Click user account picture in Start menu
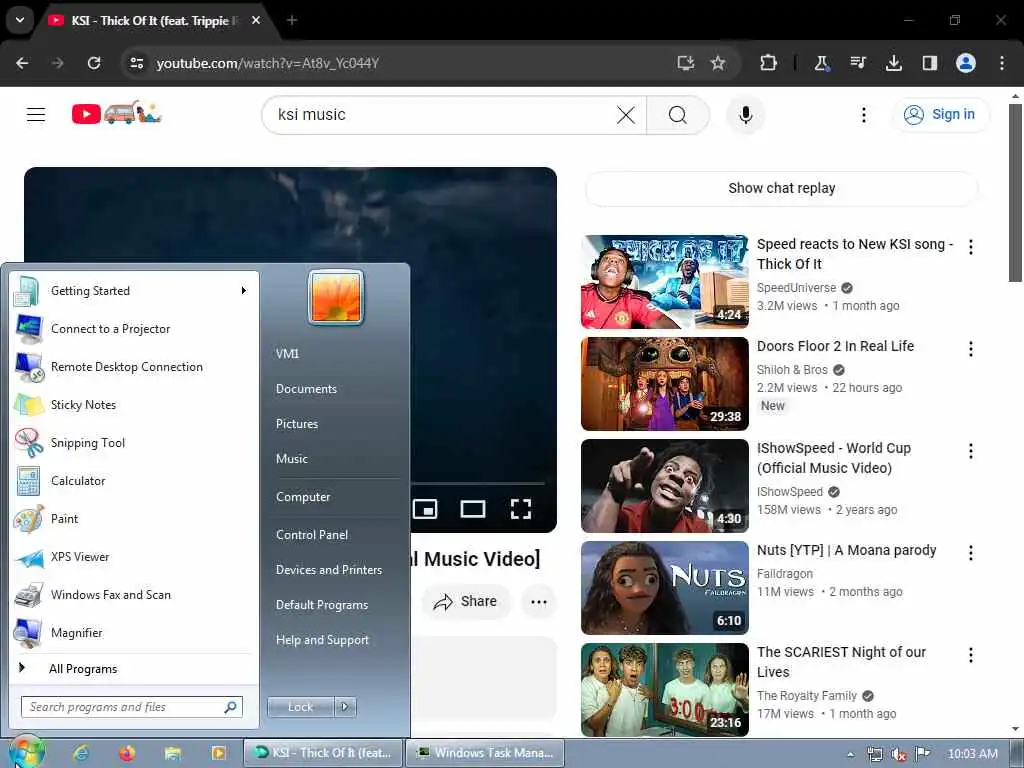The image size is (1024, 768). pos(336,297)
